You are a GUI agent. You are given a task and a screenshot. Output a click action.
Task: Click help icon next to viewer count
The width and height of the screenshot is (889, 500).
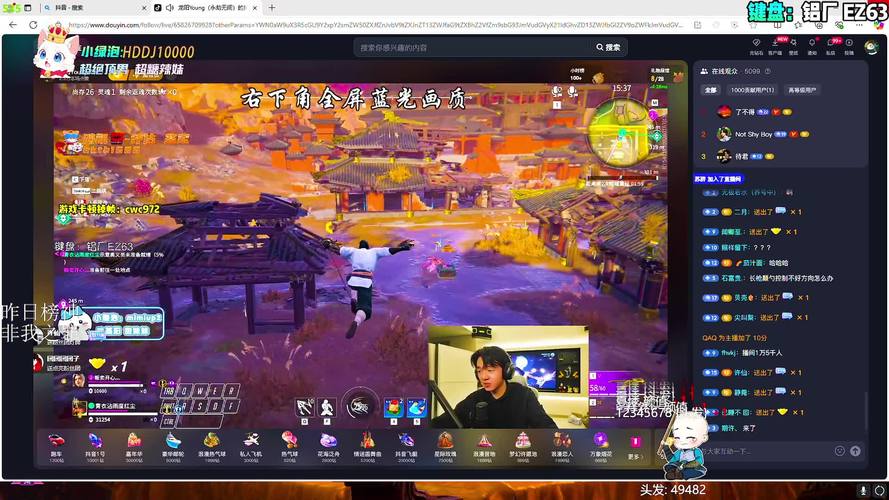pos(768,72)
